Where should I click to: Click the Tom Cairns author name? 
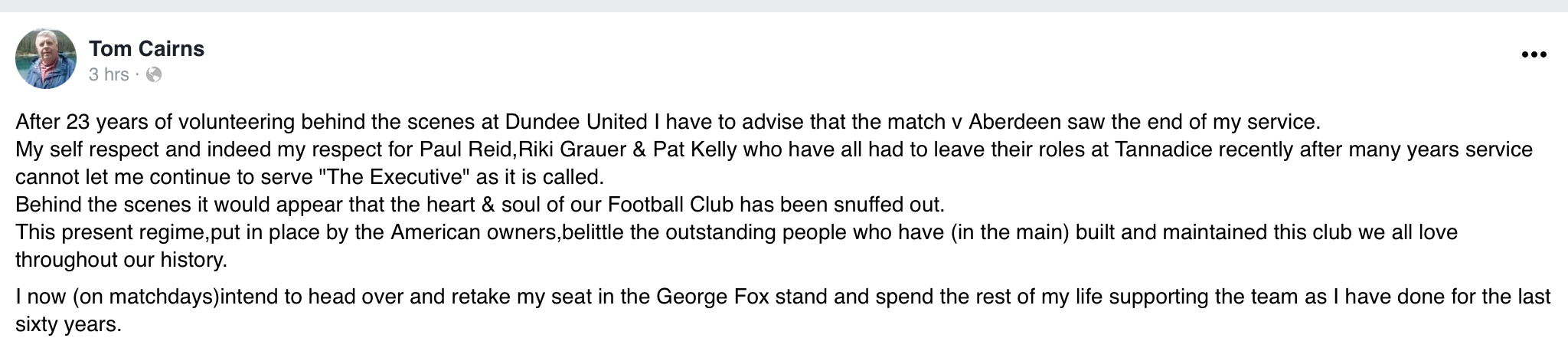pyautogui.click(x=146, y=49)
